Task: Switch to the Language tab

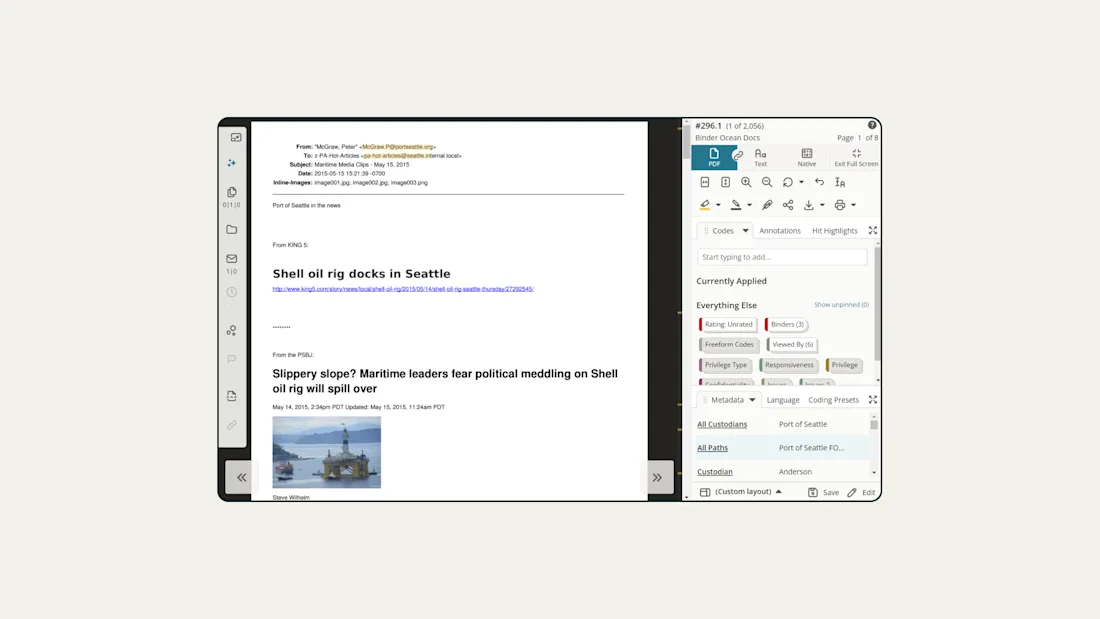Action: (x=783, y=400)
